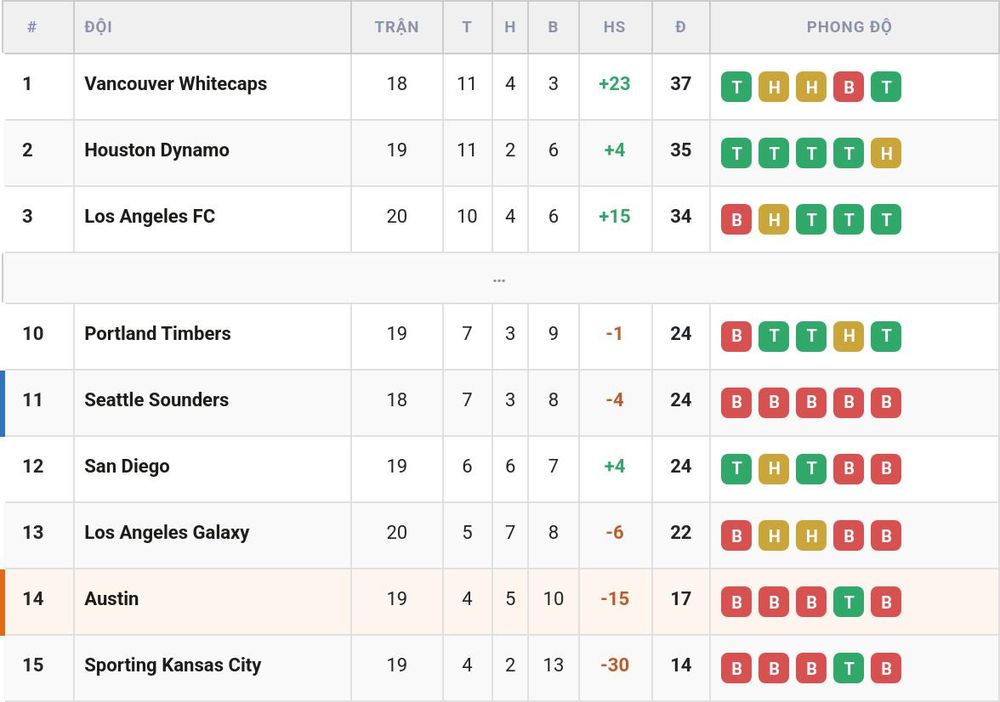Sort by the TRẬN matches header
The image size is (1000, 702).
397,27
